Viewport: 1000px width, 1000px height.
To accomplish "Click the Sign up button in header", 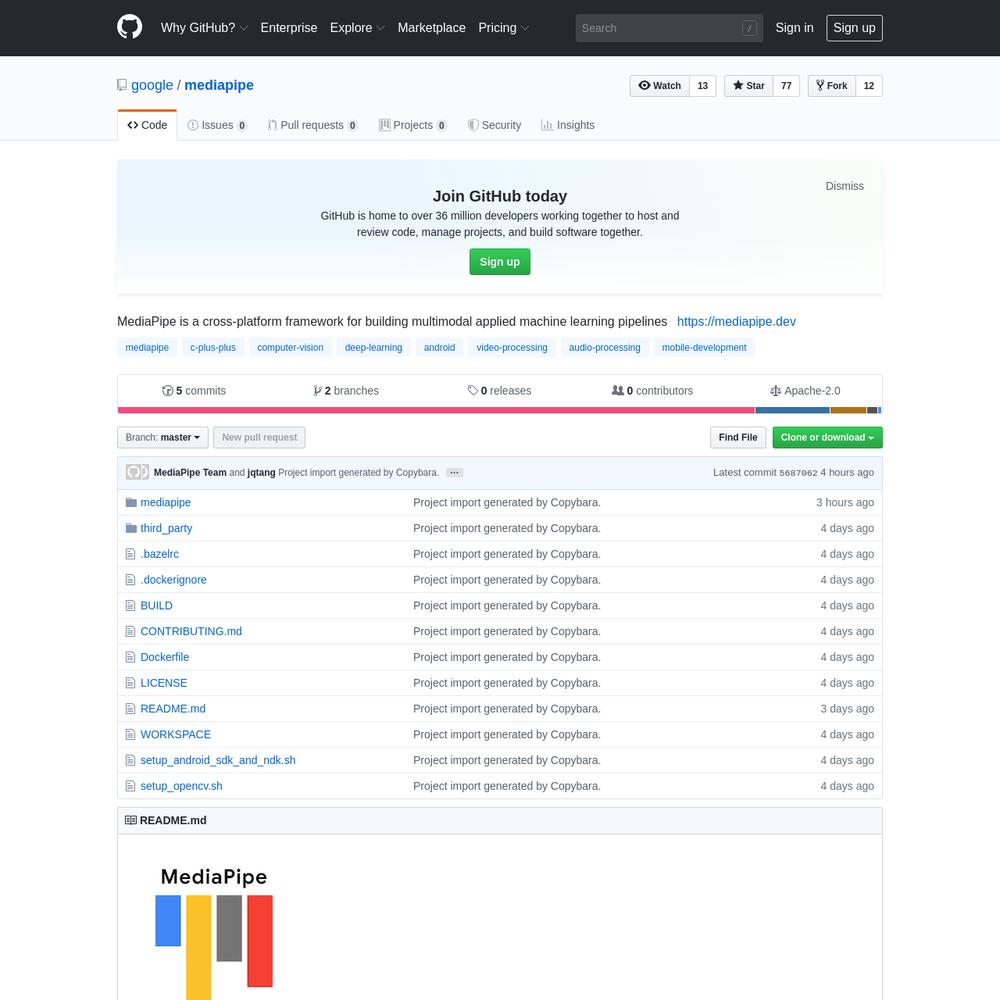I will 855,28.
